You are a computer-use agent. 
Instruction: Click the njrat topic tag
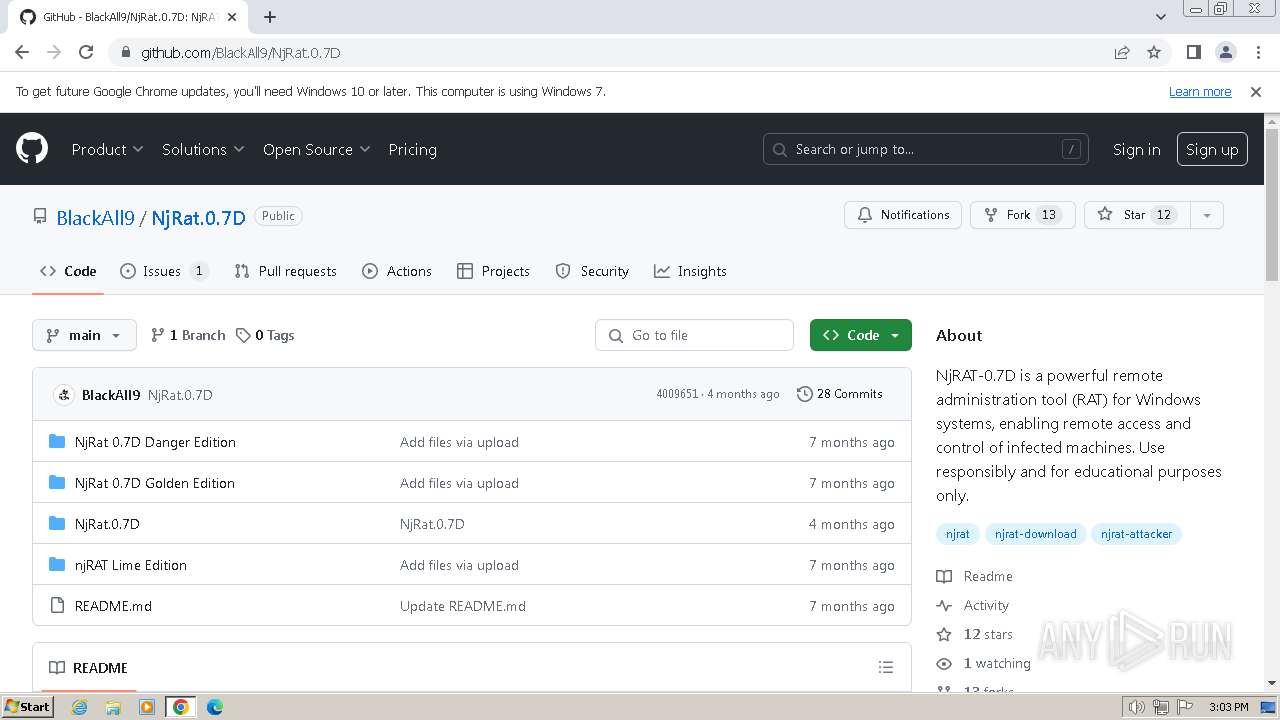coord(958,534)
